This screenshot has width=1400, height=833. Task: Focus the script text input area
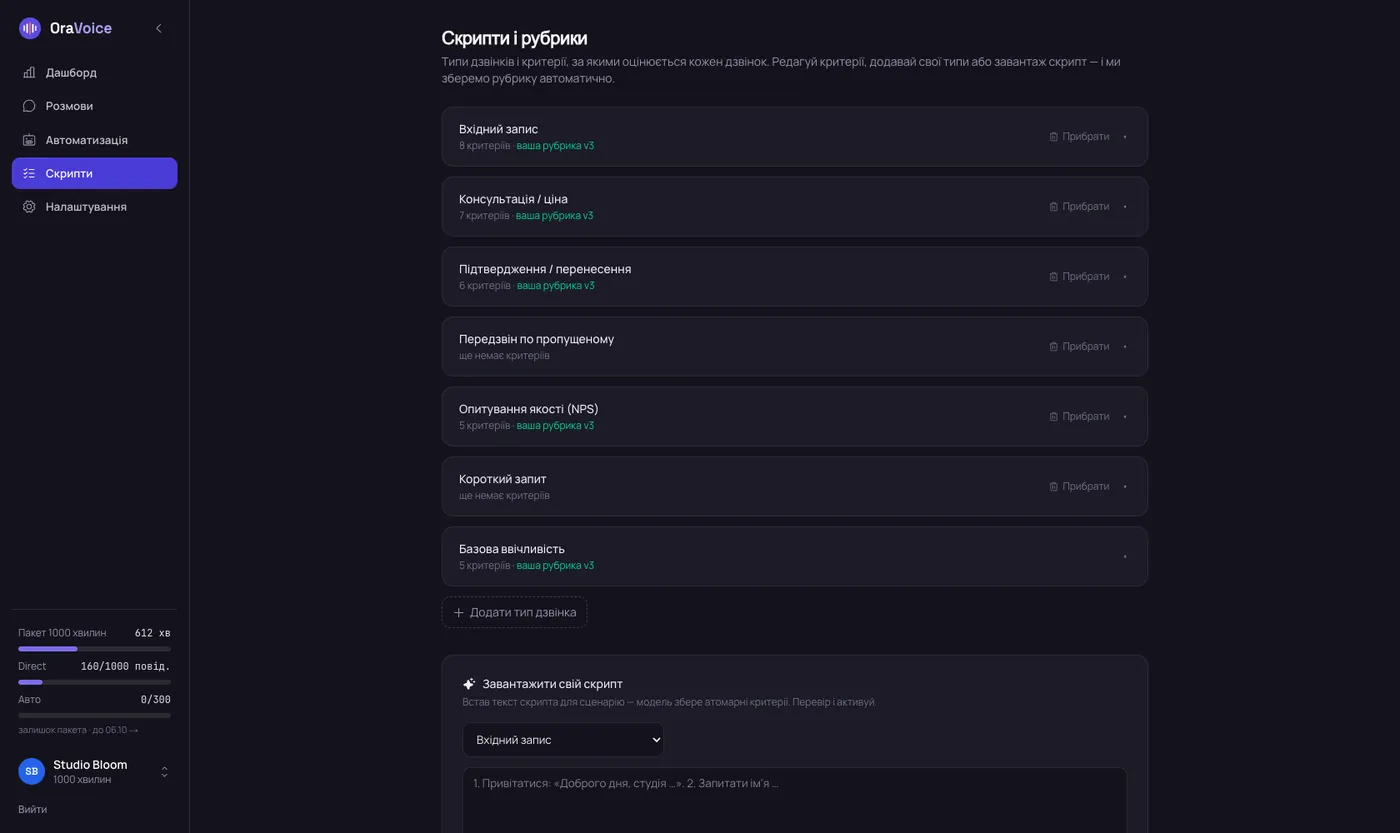click(x=794, y=800)
